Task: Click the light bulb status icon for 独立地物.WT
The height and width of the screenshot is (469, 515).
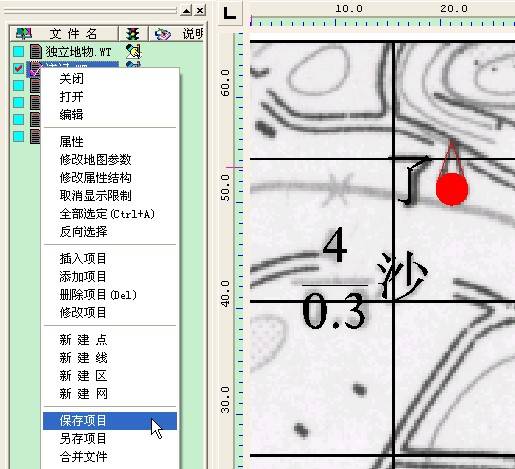Action: click(x=134, y=51)
